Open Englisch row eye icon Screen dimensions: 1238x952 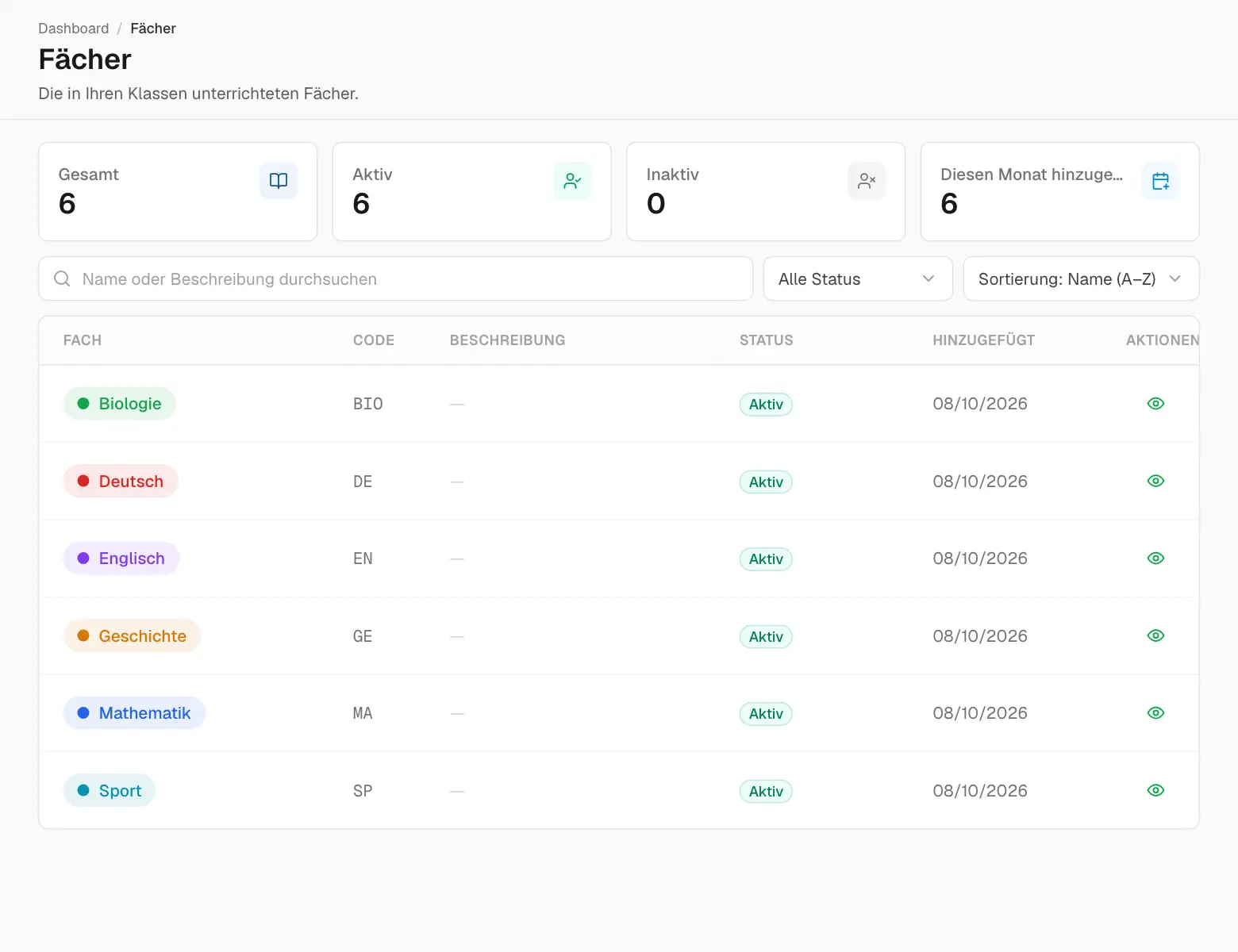[x=1155, y=559]
